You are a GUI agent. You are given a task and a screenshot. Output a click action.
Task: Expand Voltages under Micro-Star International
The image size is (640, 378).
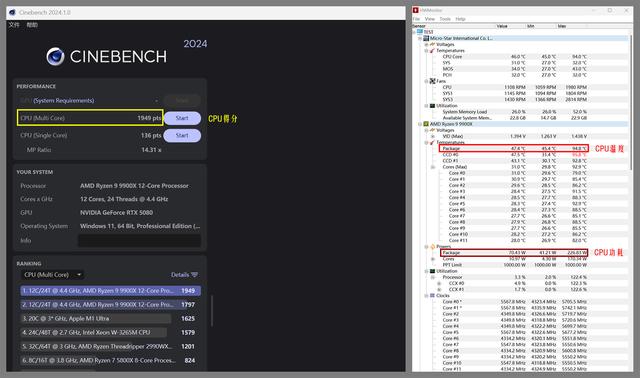tap(427, 44)
